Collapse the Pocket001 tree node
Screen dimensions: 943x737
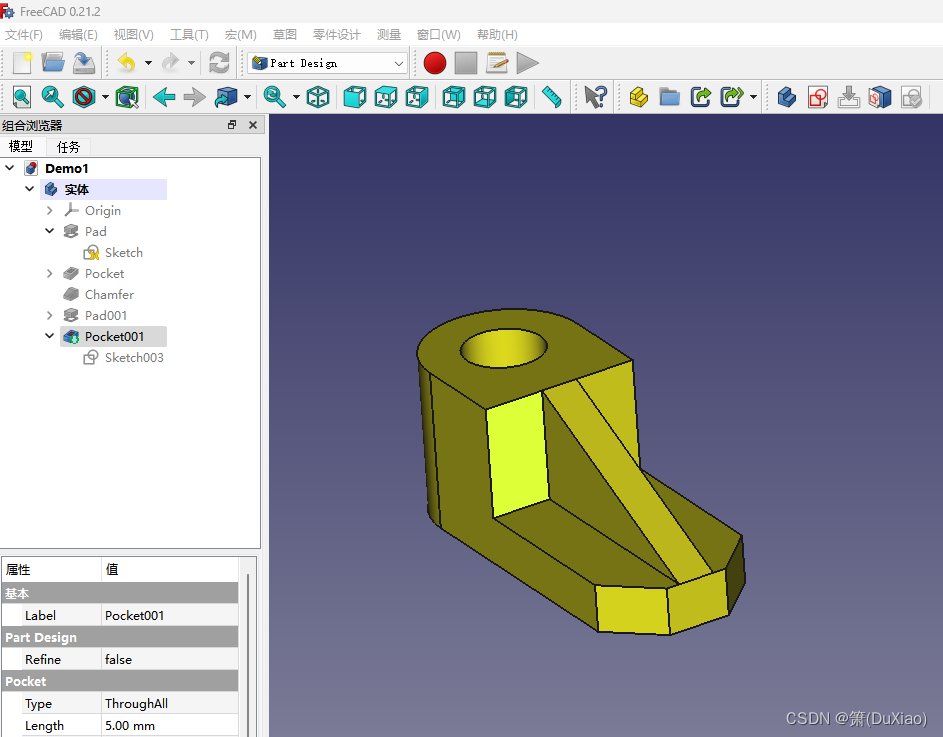coord(49,336)
